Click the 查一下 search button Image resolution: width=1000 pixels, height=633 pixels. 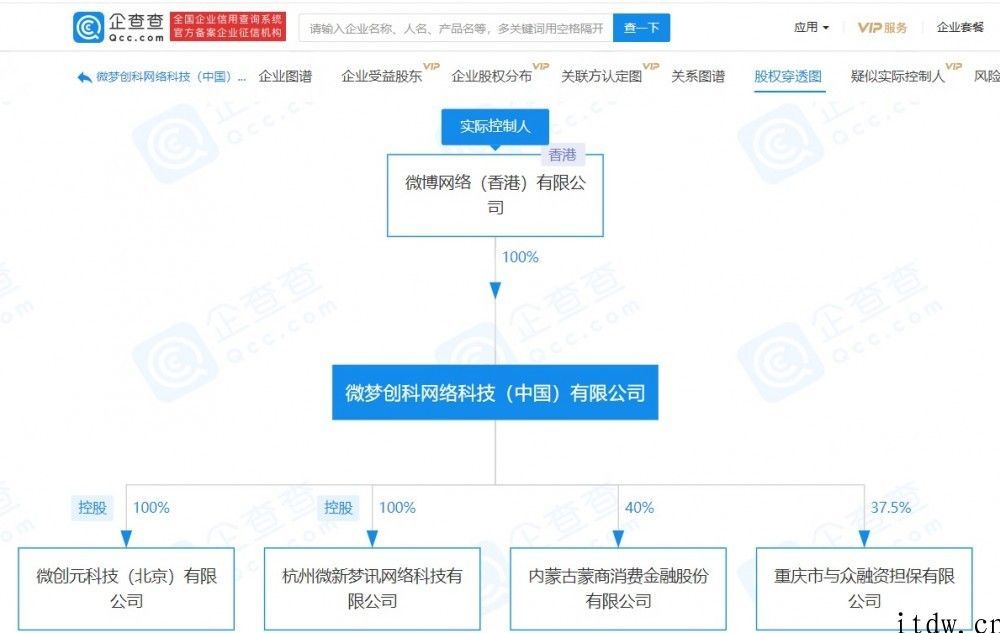[641, 27]
